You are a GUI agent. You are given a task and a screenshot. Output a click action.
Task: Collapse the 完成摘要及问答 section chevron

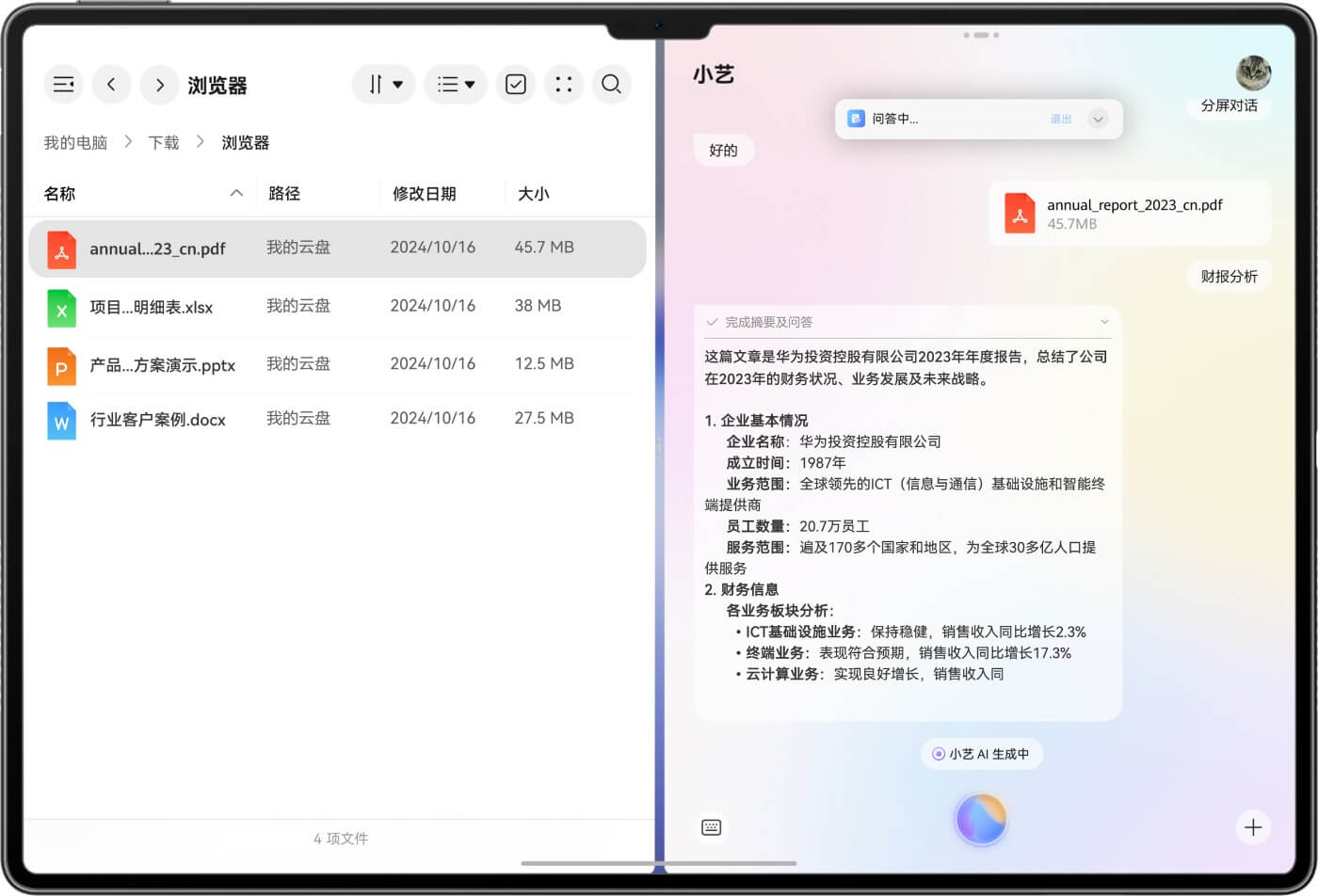[1104, 322]
